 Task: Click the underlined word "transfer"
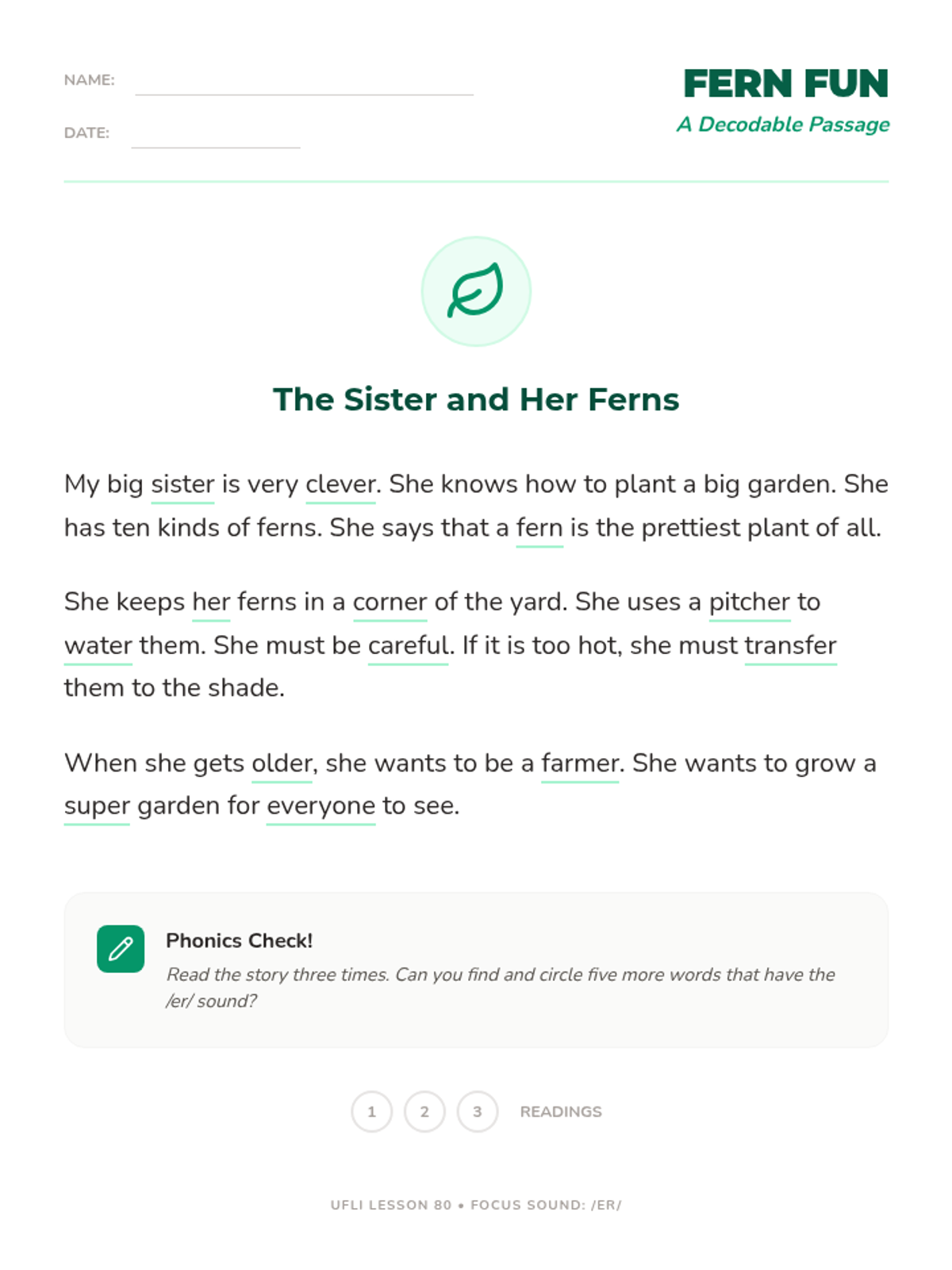[790, 645]
